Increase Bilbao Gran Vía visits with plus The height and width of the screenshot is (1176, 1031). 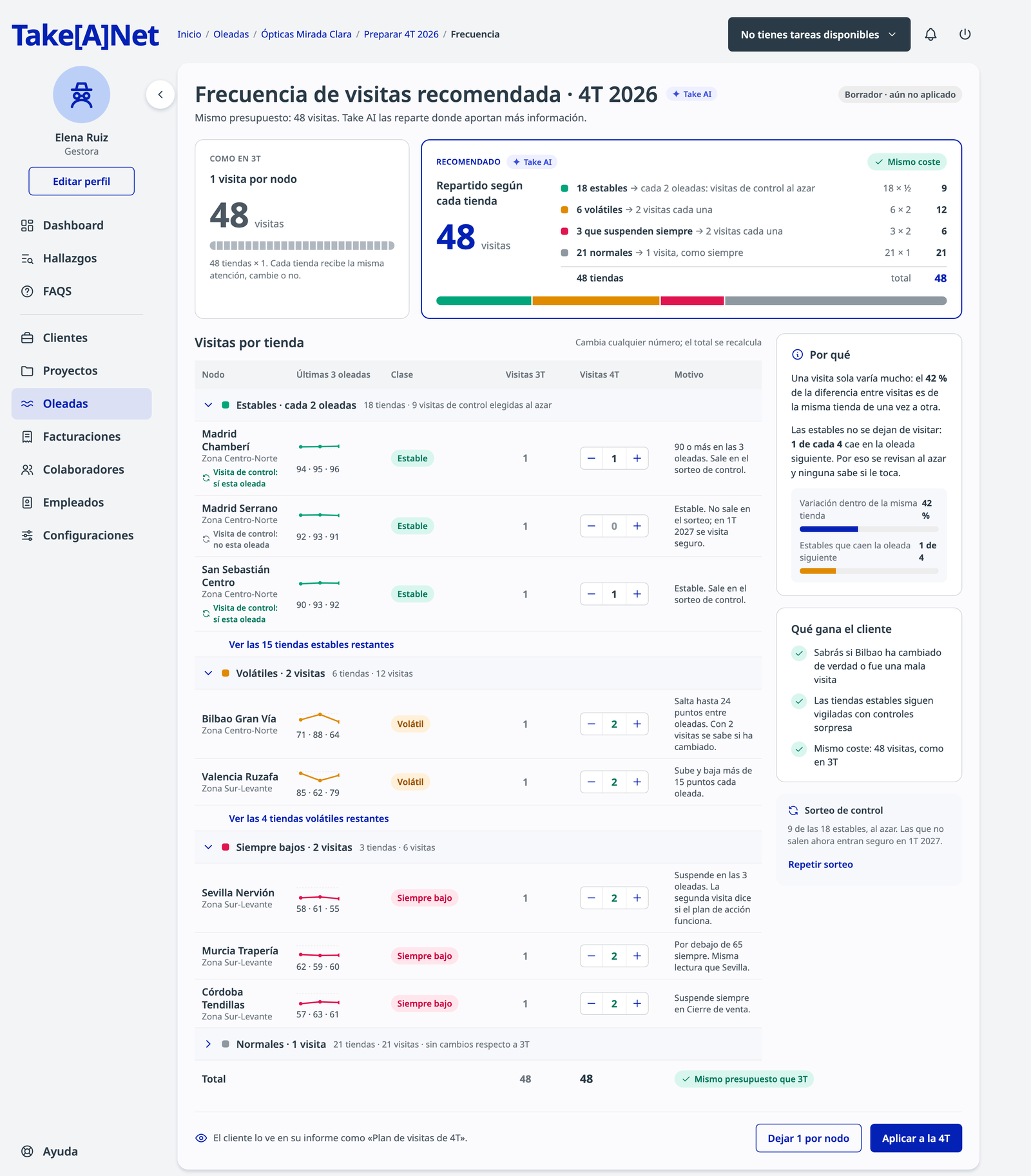637,724
